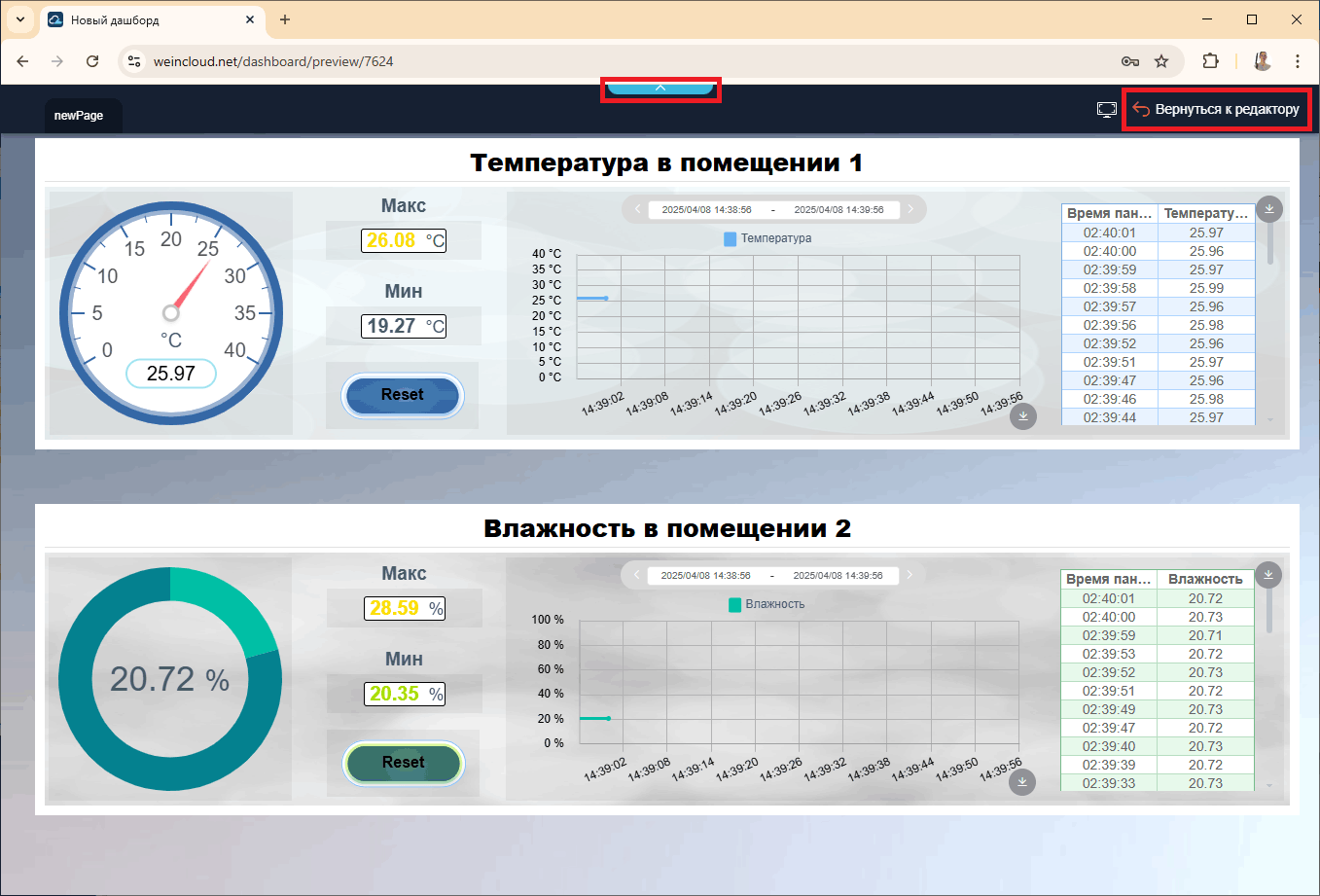Toggle Влажность legend series visibility
The image size is (1320, 896).
767,604
